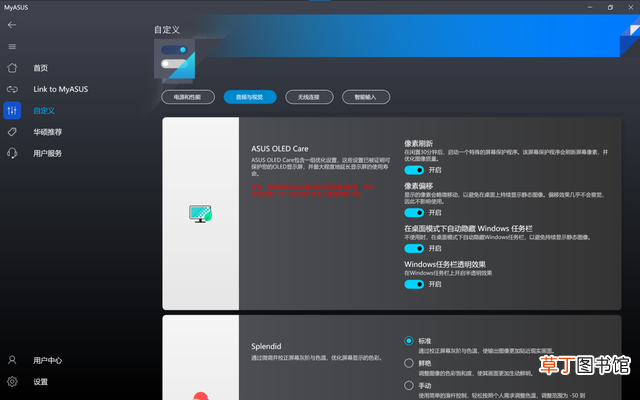The image size is (640, 400).
Task: Click the 用户中心 person icon
Action: click(x=12, y=360)
